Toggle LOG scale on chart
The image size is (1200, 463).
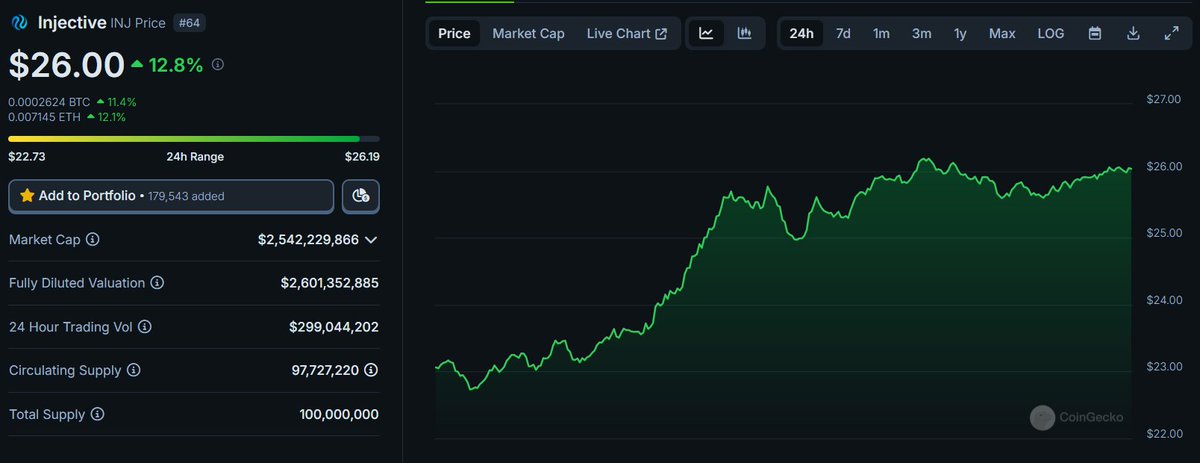point(1051,33)
